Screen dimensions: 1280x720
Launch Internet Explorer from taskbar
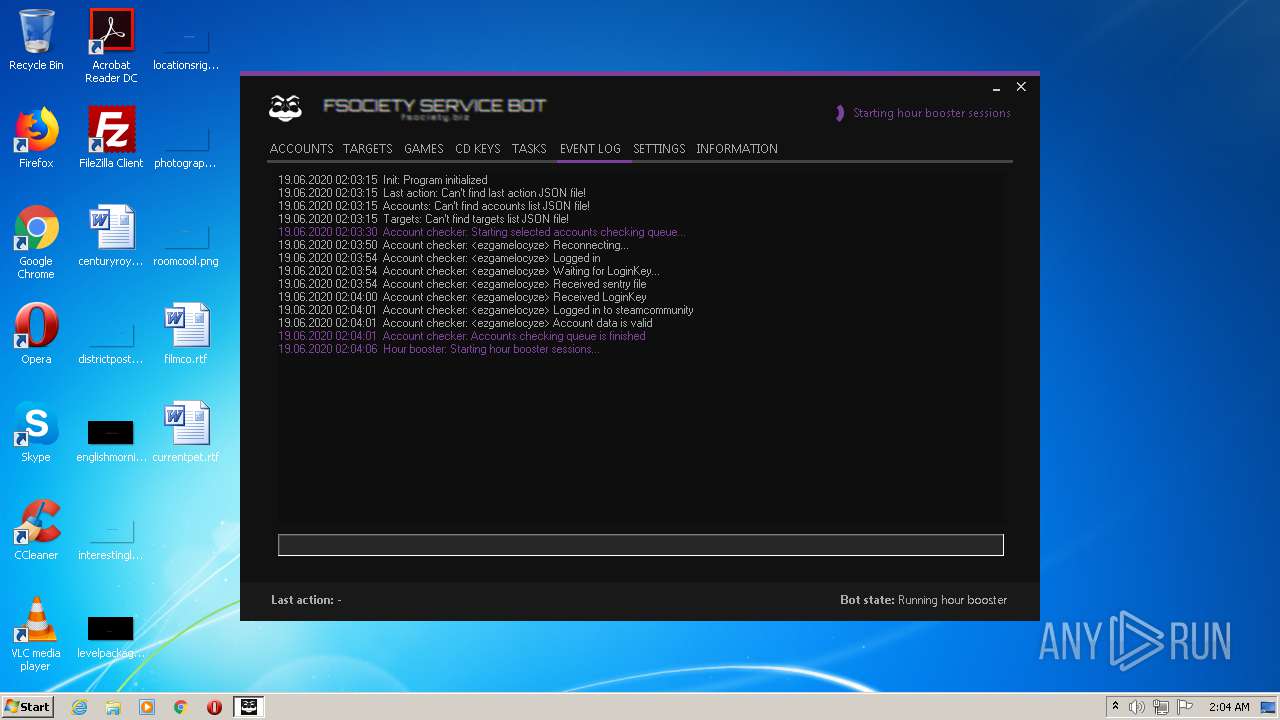coord(80,707)
